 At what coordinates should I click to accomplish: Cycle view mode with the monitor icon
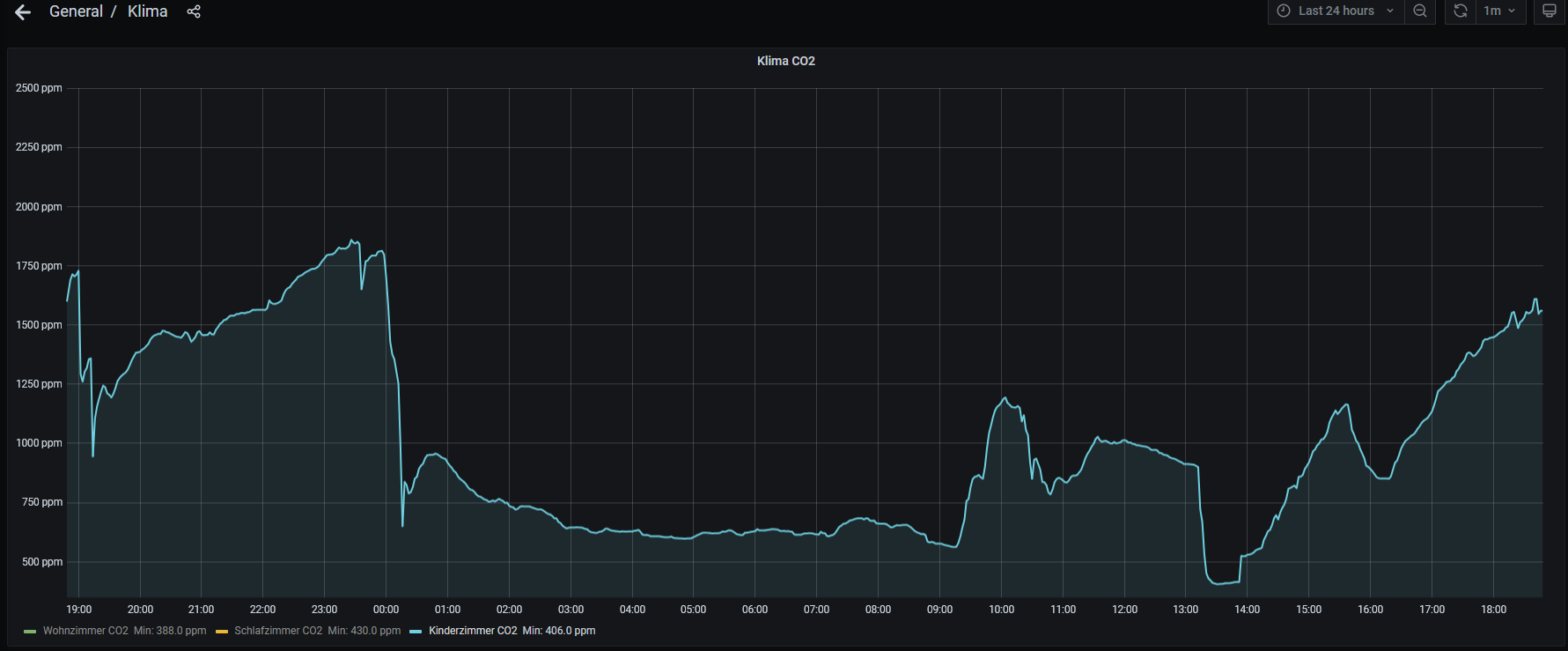click(1550, 11)
